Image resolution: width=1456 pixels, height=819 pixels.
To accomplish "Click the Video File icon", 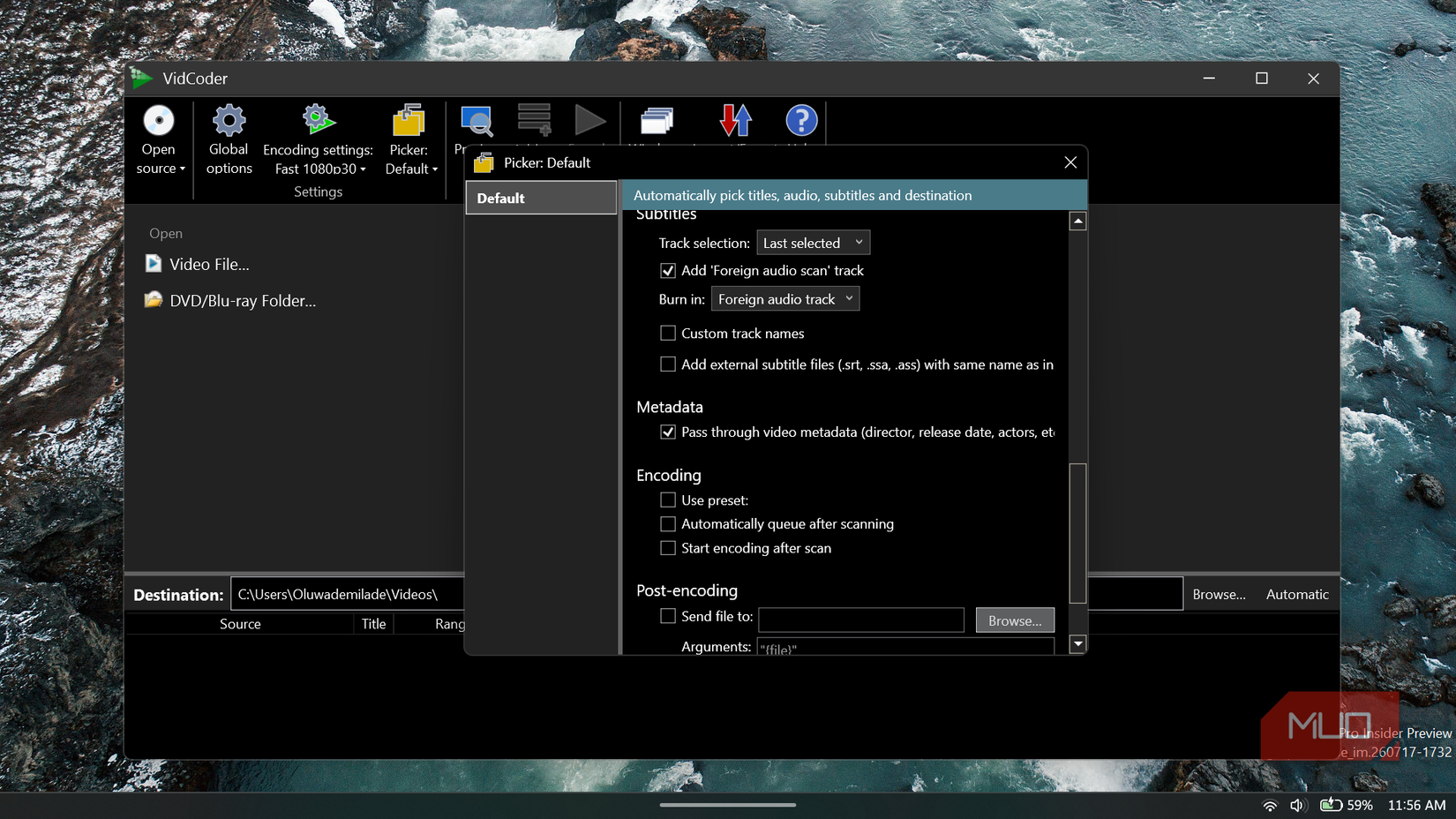I will coord(154,264).
